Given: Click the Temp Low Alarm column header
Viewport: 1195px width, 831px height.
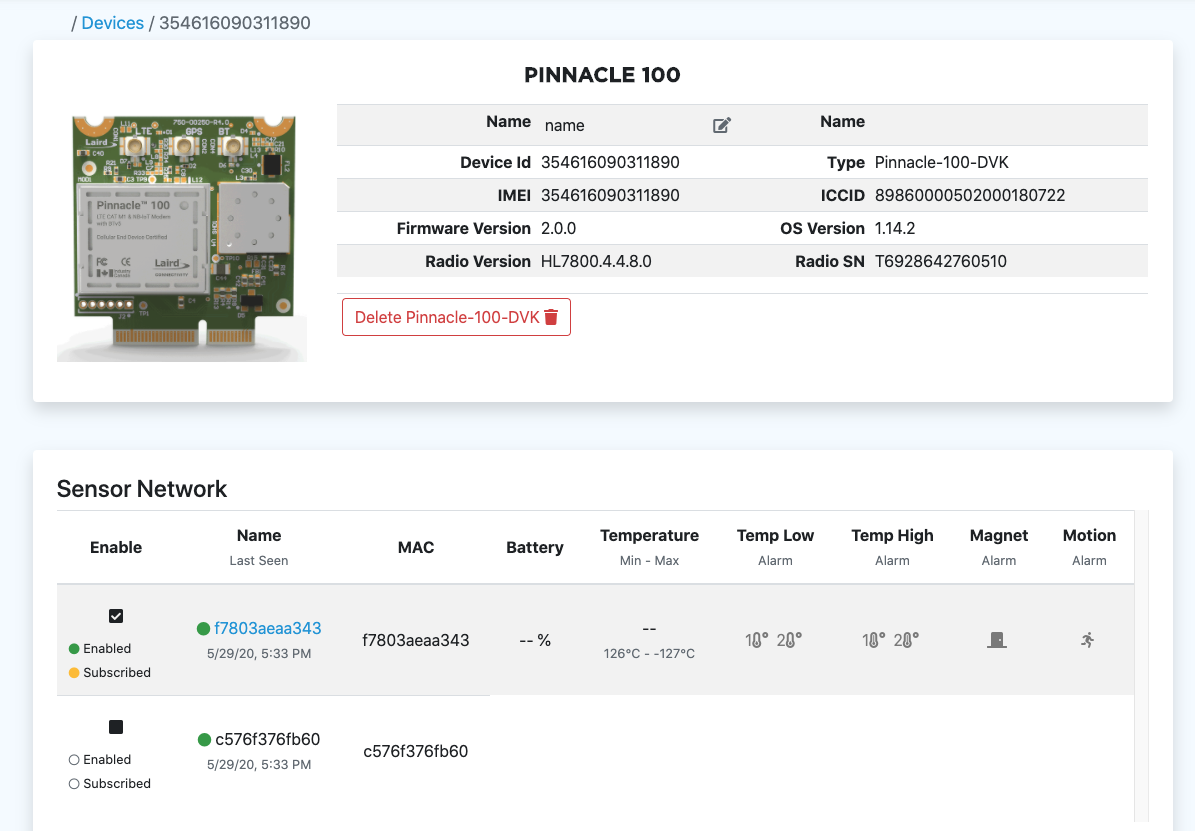Looking at the screenshot, I should point(775,547).
